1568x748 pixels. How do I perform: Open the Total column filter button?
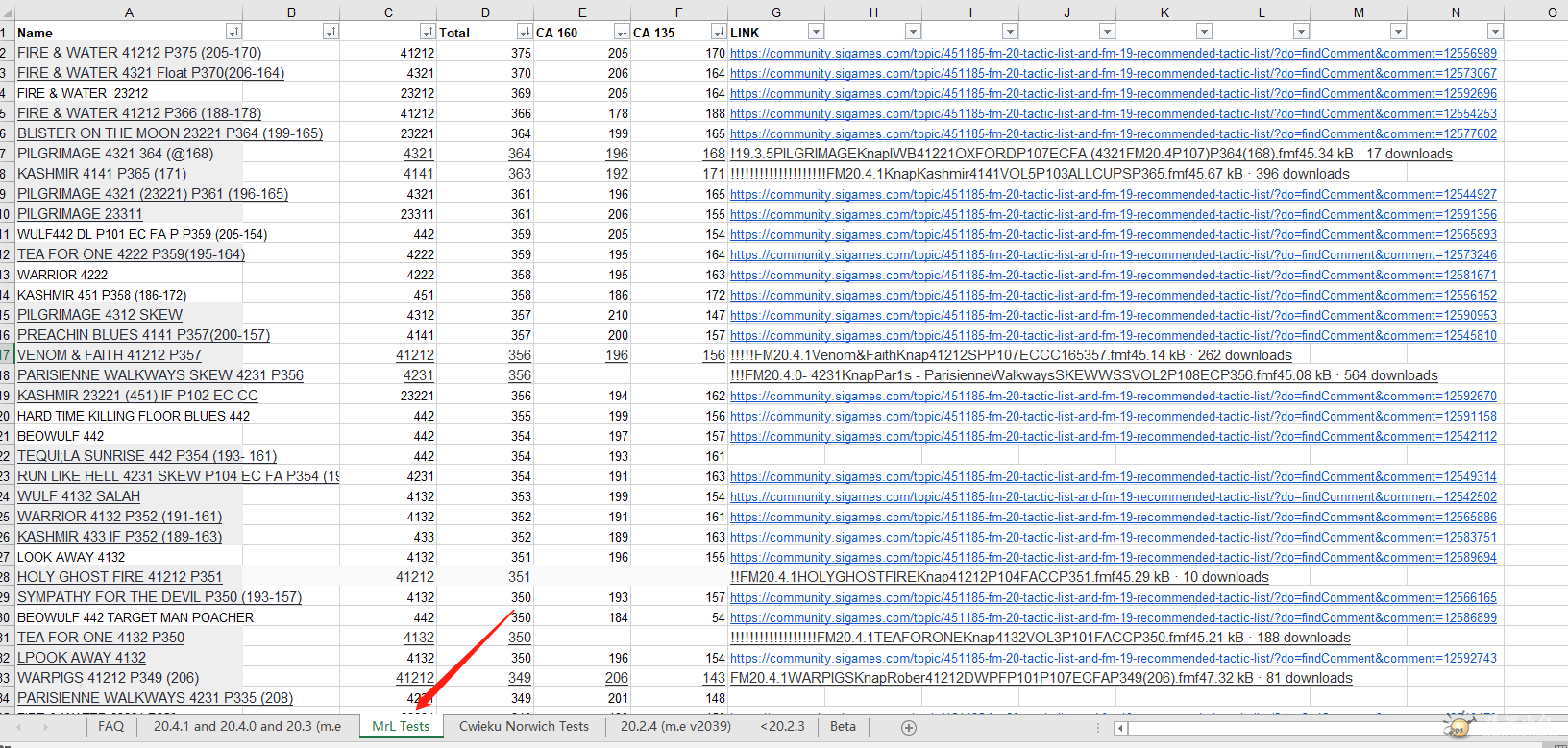pyautogui.click(x=524, y=33)
